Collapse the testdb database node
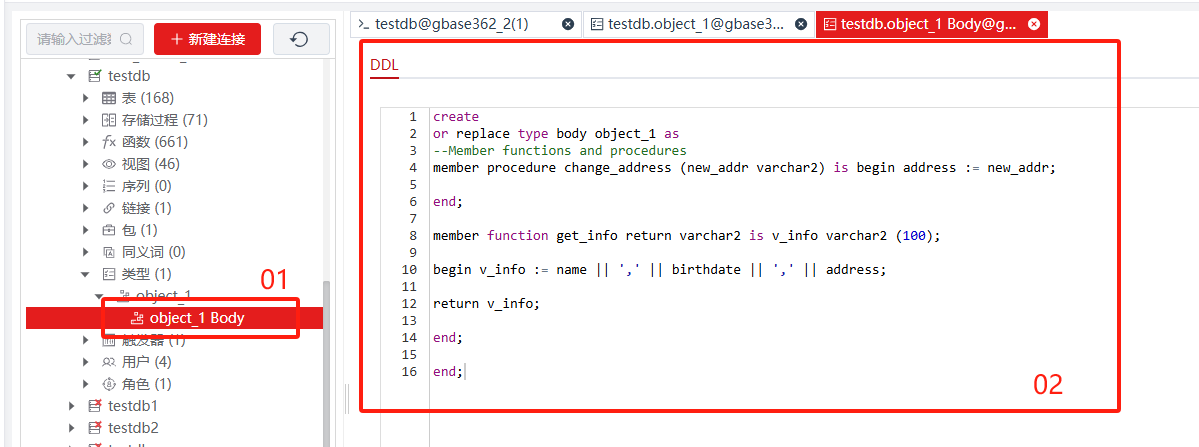Screen dimensions: 1199x447 71,76
